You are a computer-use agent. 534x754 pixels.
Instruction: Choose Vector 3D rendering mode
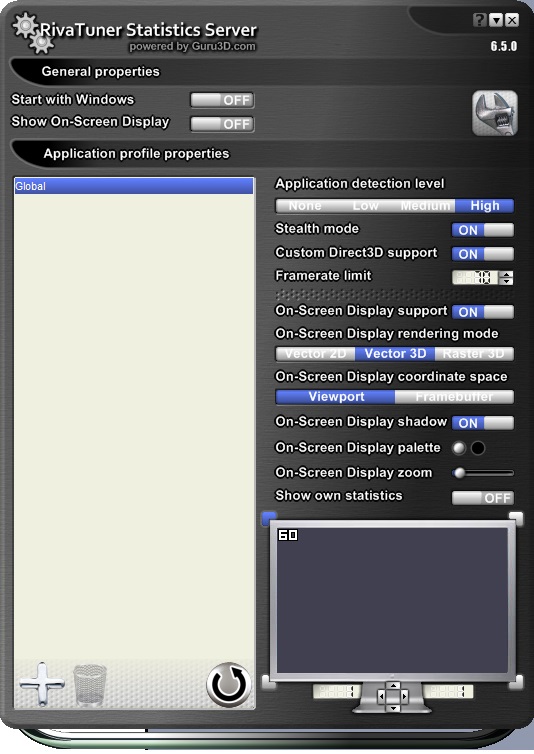[x=395, y=354]
